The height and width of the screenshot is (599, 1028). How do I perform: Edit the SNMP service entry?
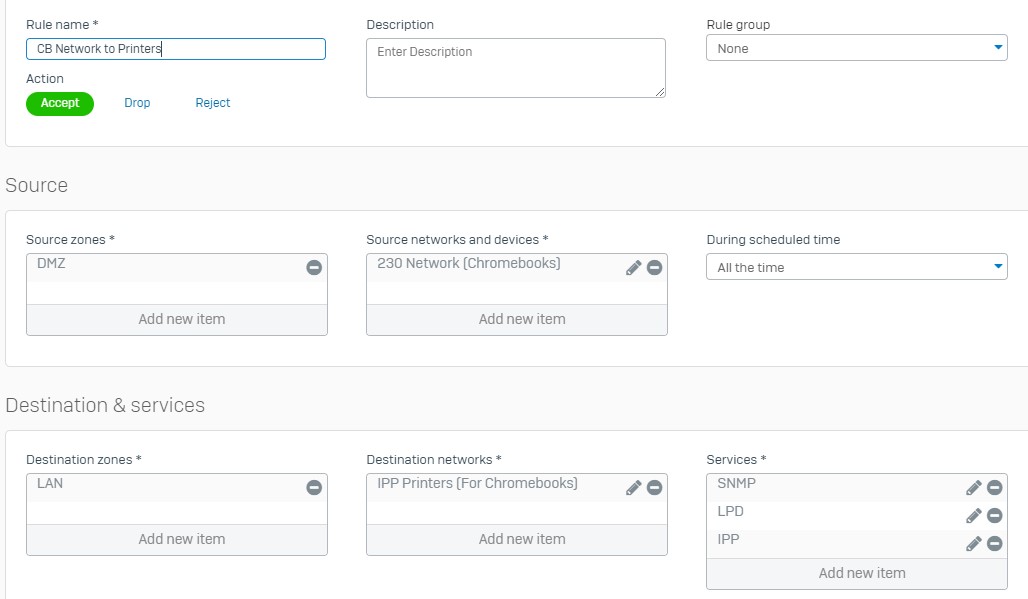tap(973, 488)
